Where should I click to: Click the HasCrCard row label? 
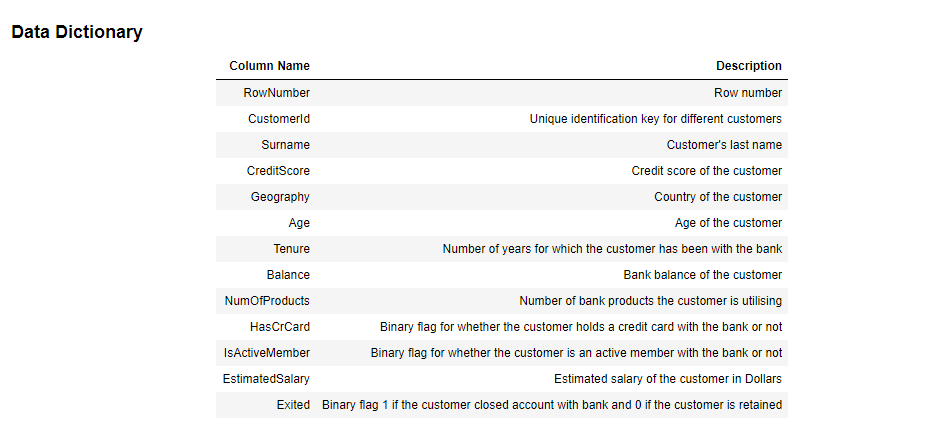coord(280,327)
